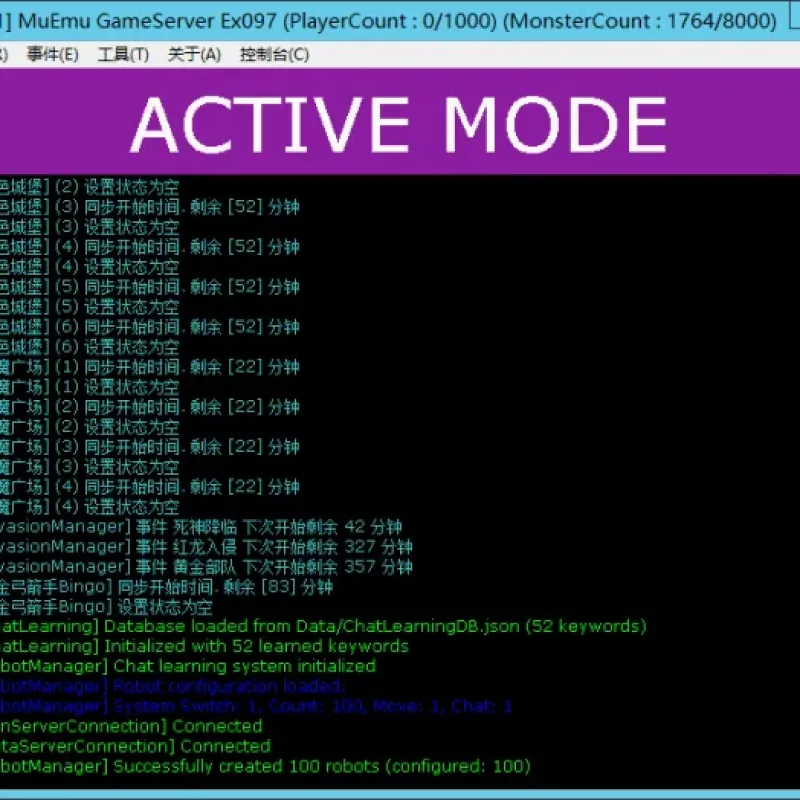800x800 pixels.
Task: Select the 城堡 (6) 同步开始时间 [52] 分钟 line
Action: tap(149, 327)
